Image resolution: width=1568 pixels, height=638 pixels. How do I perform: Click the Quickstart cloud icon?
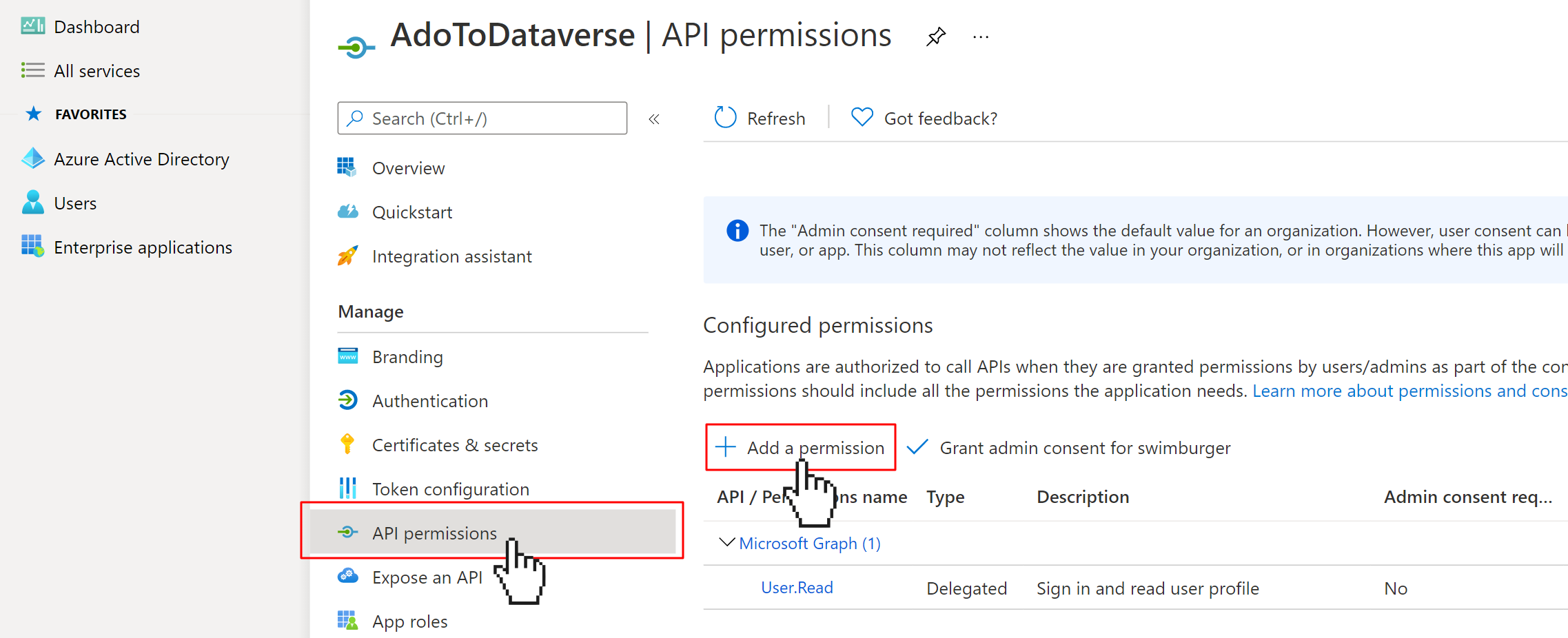click(x=348, y=212)
